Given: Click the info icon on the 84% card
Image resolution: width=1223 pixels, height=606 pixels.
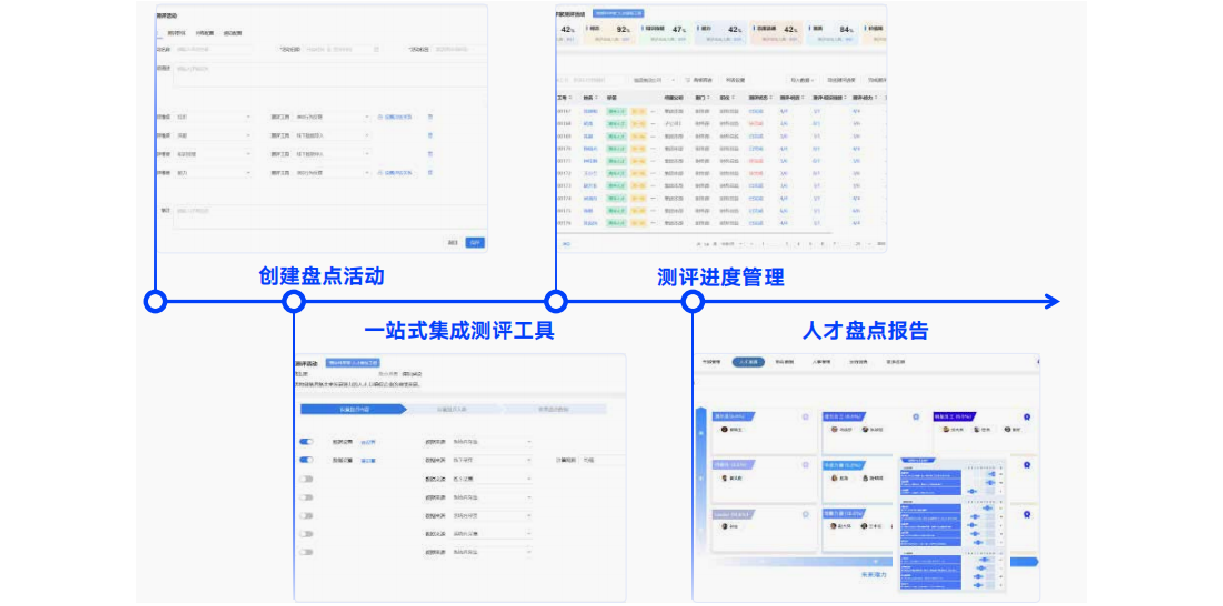Looking at the screenshot, I should pyautogui.click(x=808, y=29).
